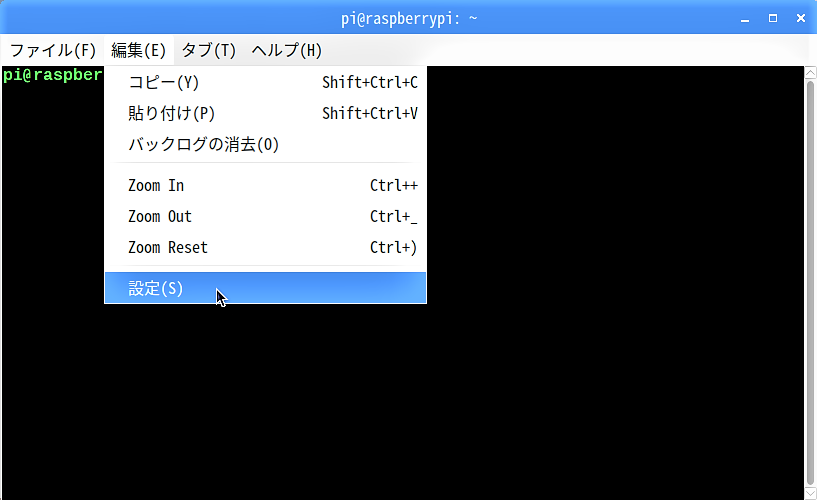Screen dimensions: 817x500
Task: Open the ファイル(F) menu
Action: coord(53,51)
